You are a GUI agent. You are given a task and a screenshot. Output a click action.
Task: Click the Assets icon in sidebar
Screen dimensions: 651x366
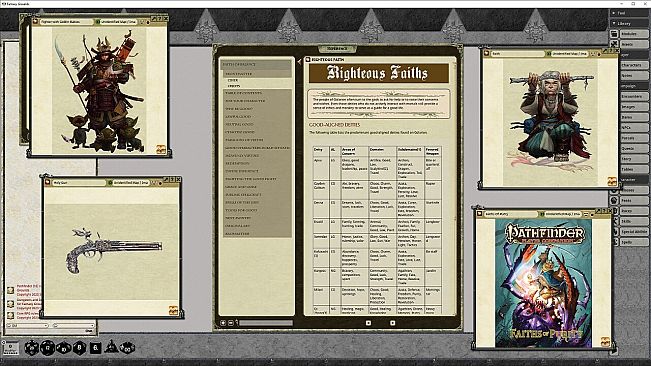coord(615,44)
